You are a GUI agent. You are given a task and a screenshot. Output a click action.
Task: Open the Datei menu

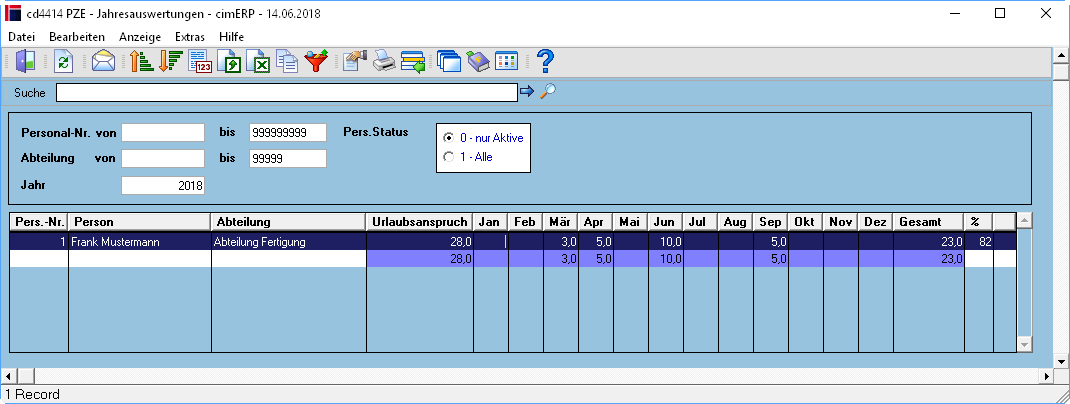21,37
